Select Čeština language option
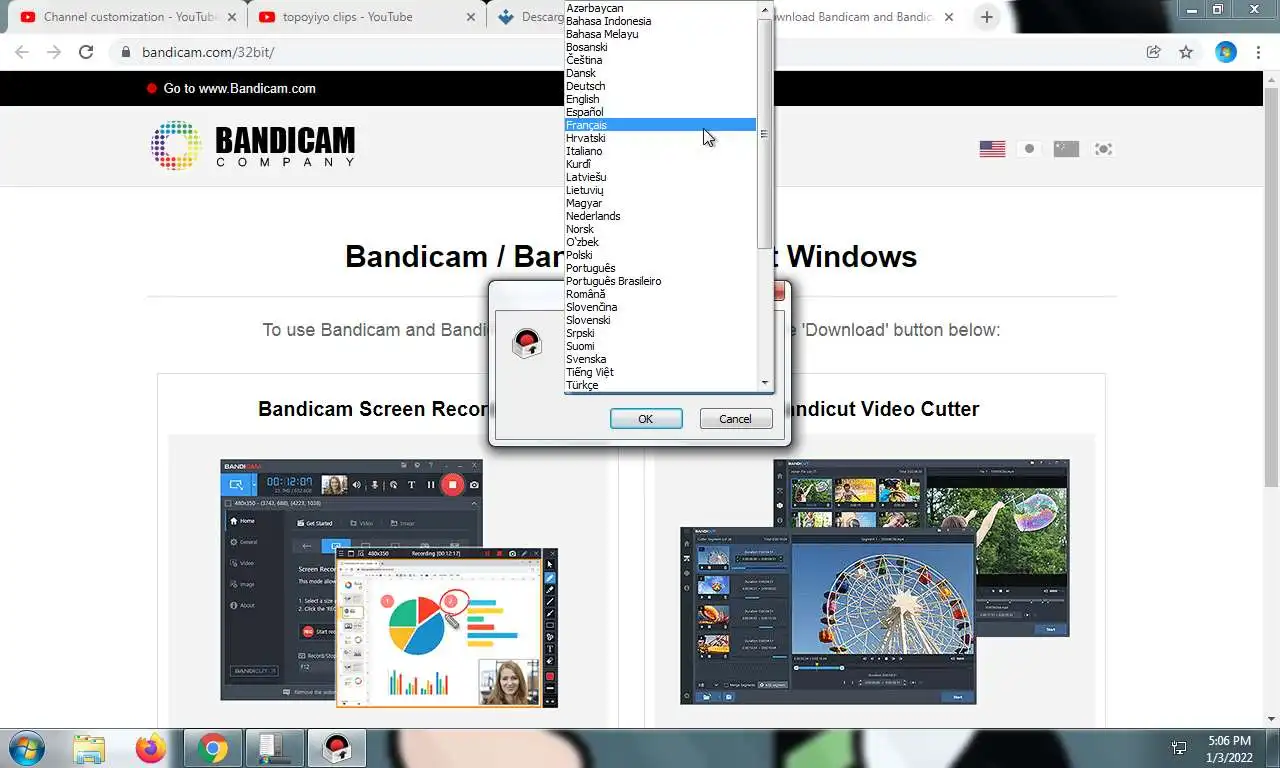The image size is (1280, 768). [x=660, y=60]
